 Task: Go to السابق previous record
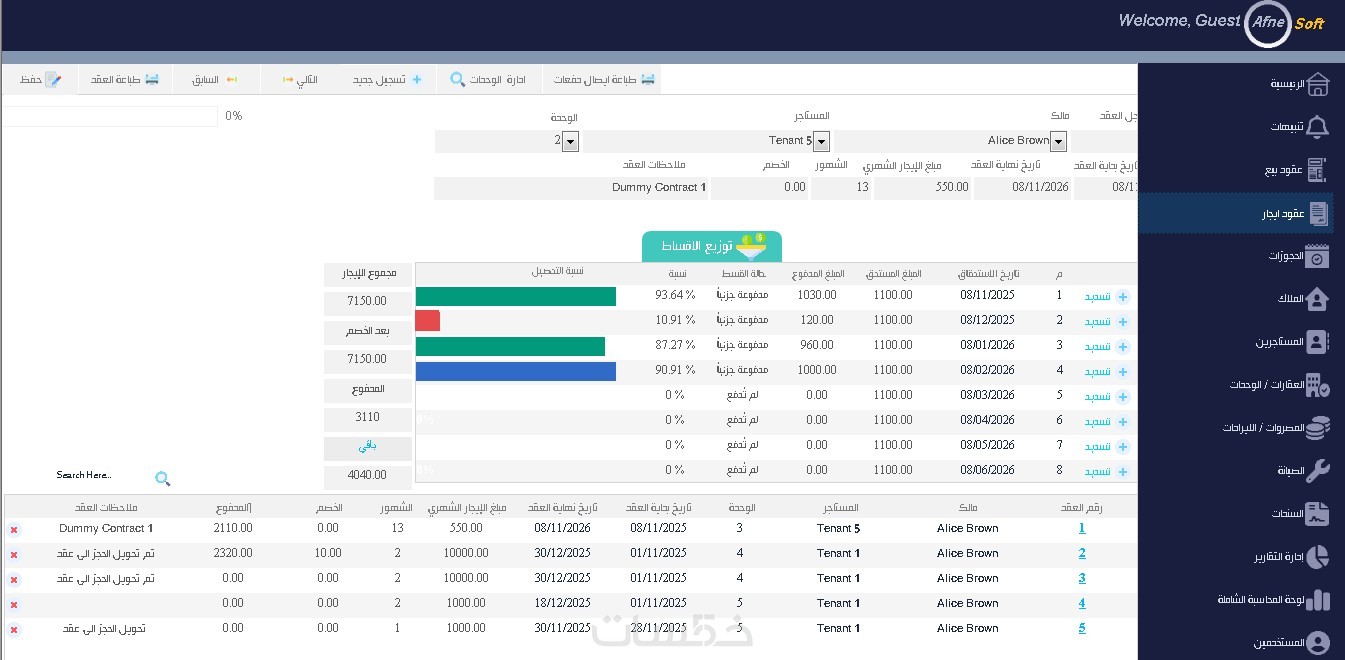pyautogui.click(x=214, y=79)
